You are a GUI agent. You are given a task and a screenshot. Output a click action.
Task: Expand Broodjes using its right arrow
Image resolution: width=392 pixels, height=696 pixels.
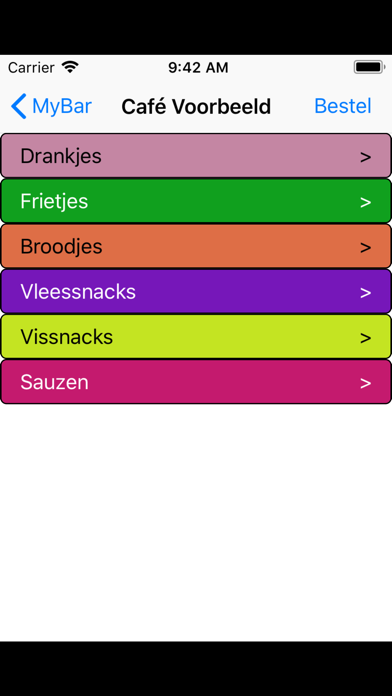coord(365,248)
